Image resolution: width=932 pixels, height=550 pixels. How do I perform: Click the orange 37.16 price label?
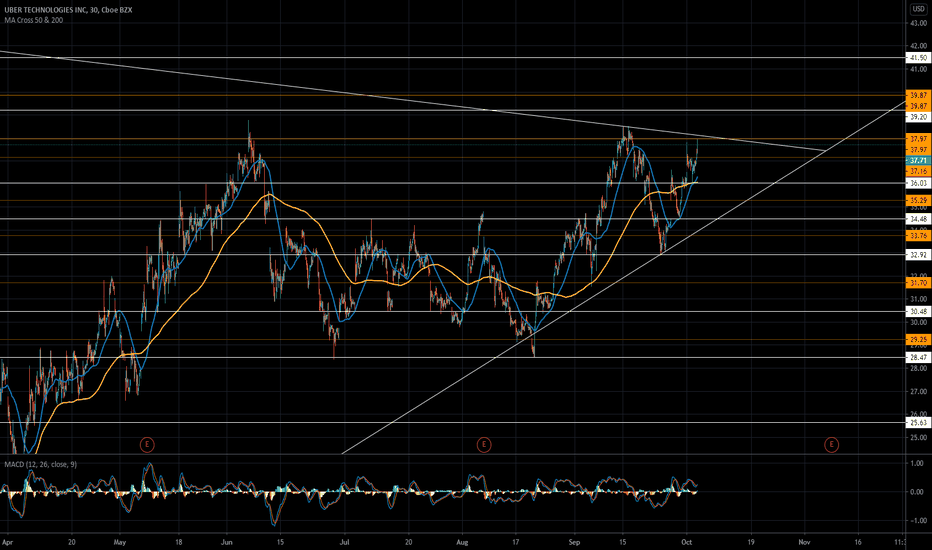tap(918, 171)
